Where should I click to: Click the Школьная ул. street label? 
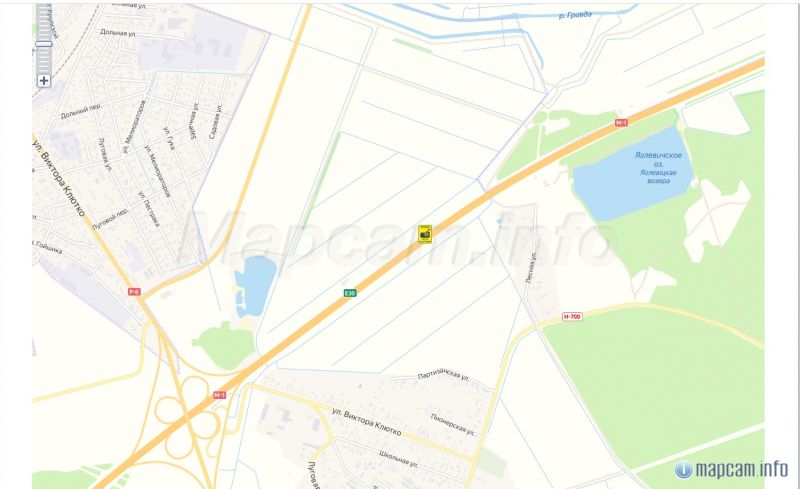coord(398,459)
